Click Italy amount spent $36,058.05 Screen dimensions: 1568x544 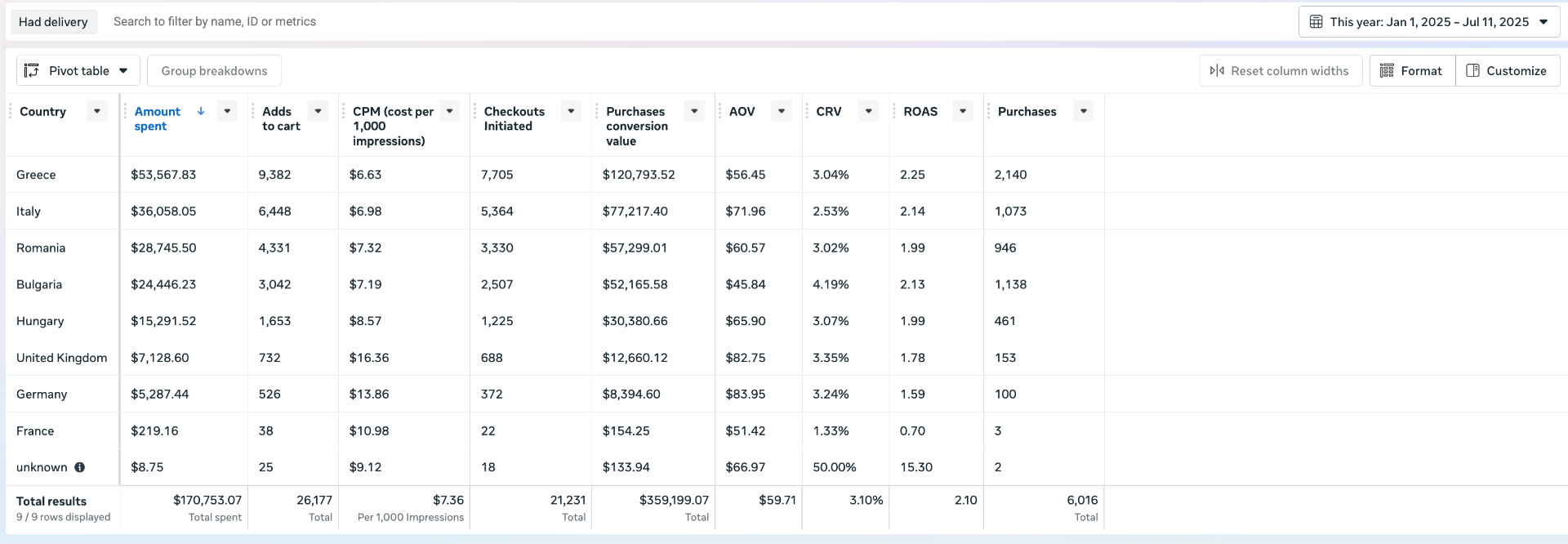point(163,212)
